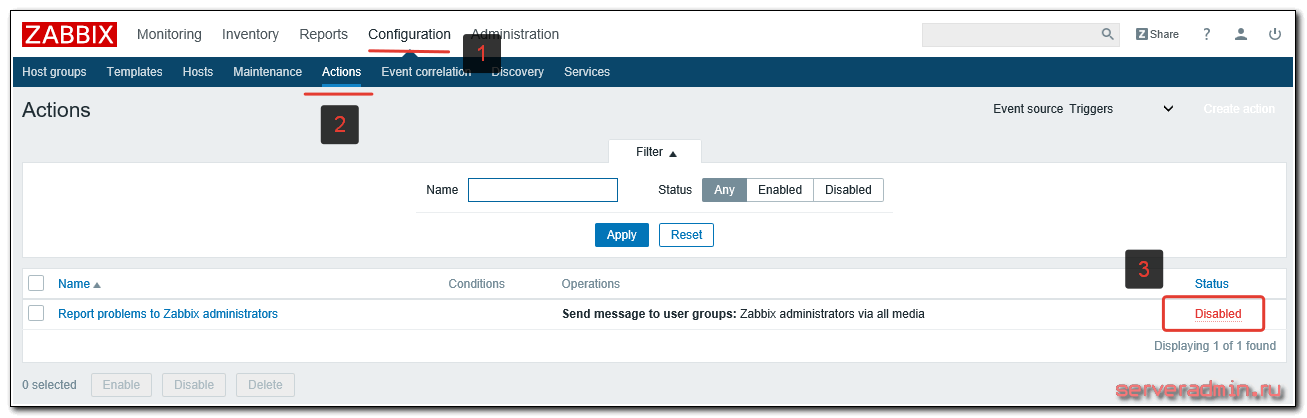This screenshot has height=418, width=1307.
Task: Open Event source Triggers dropdown
Action: click(1122, 109)
